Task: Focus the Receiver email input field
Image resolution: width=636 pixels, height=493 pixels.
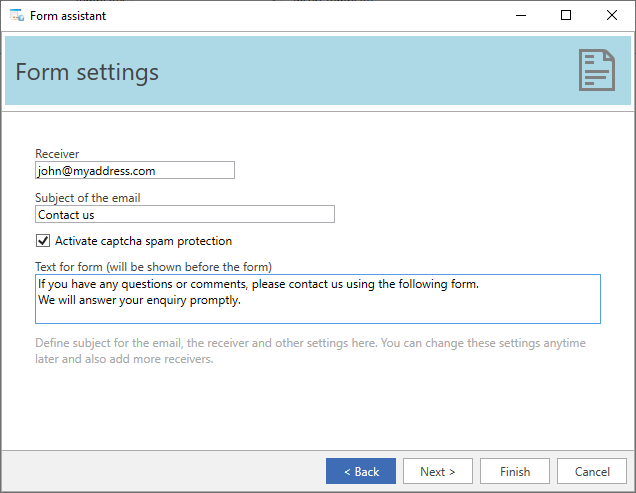Action: point(135,170)
